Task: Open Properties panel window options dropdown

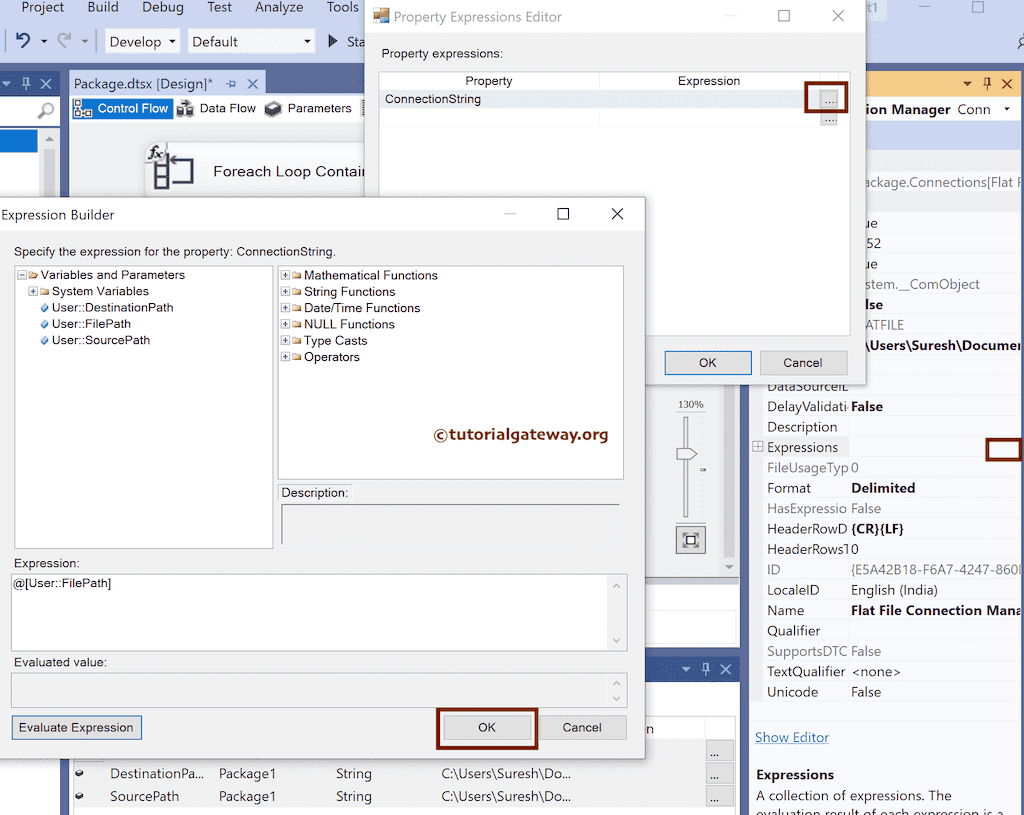Action: coord(967,84)
